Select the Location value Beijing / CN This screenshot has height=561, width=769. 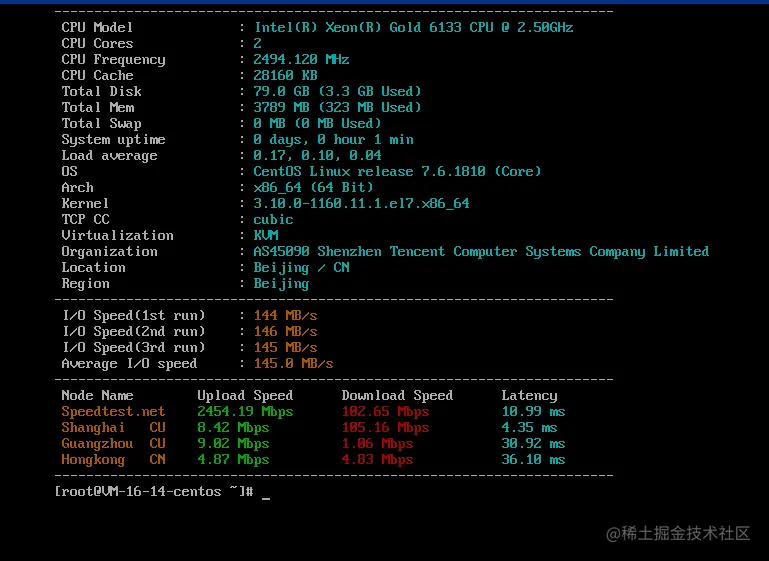click(x=302, y=267)
